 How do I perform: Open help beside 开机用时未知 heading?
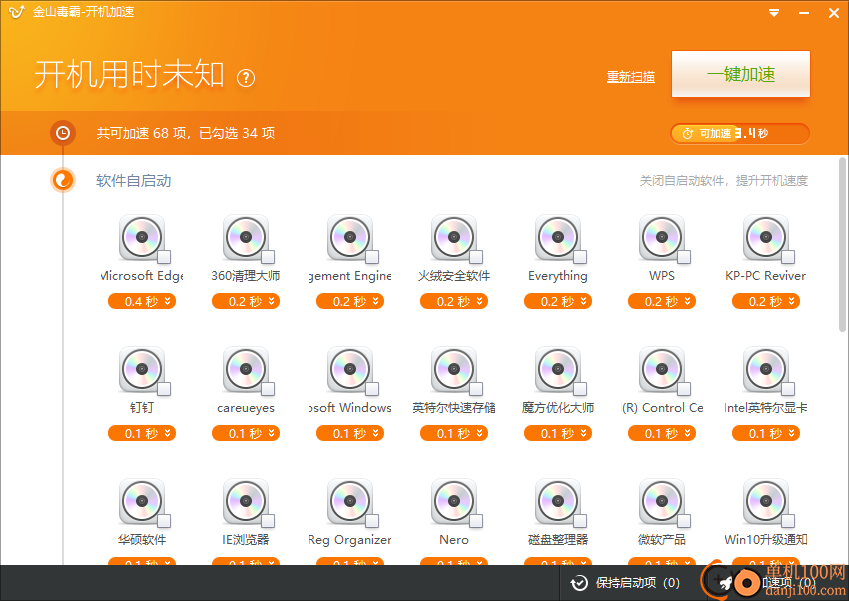(246, 78)
